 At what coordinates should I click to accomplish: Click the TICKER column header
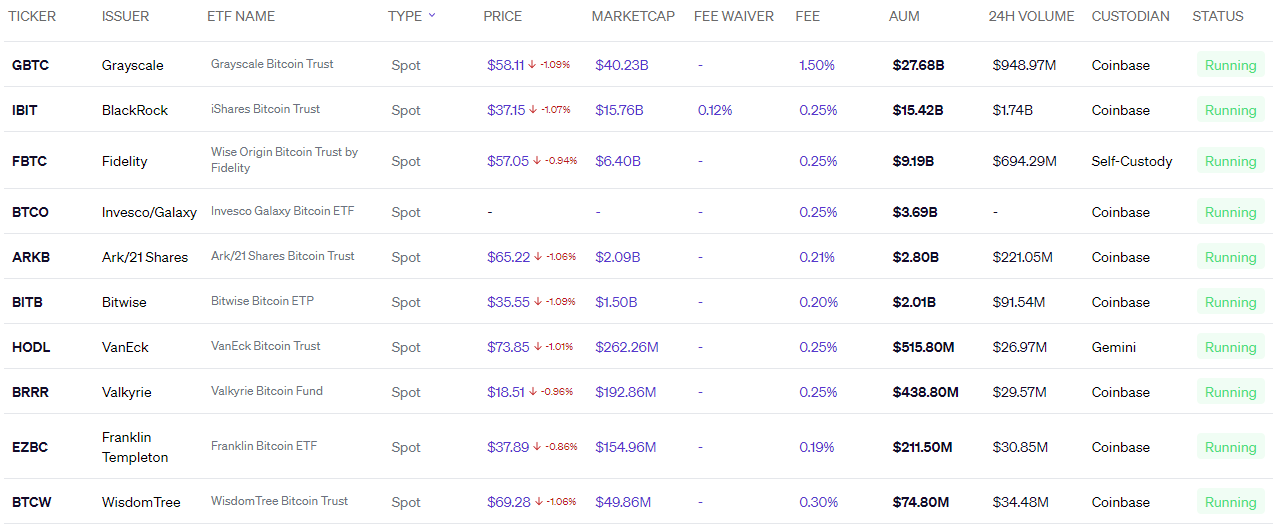34,16
